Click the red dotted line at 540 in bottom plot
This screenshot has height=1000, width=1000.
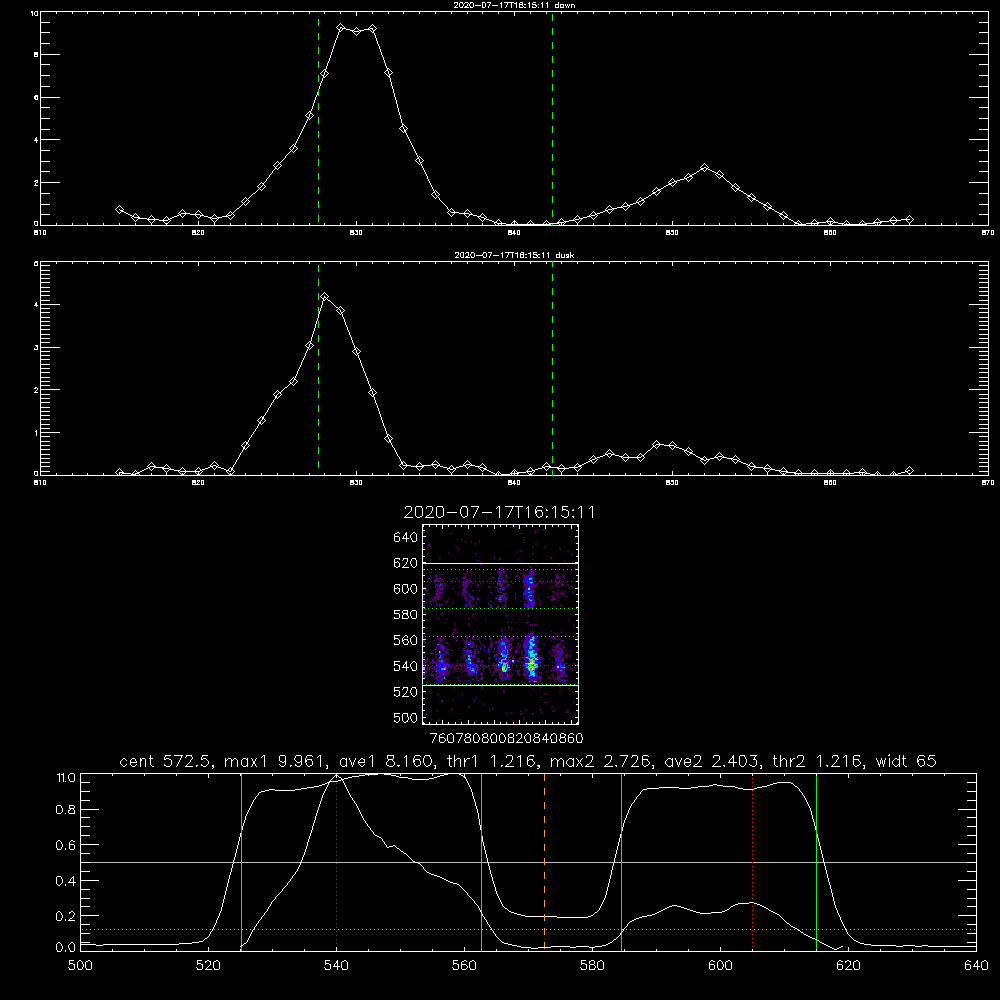point(336,861)
